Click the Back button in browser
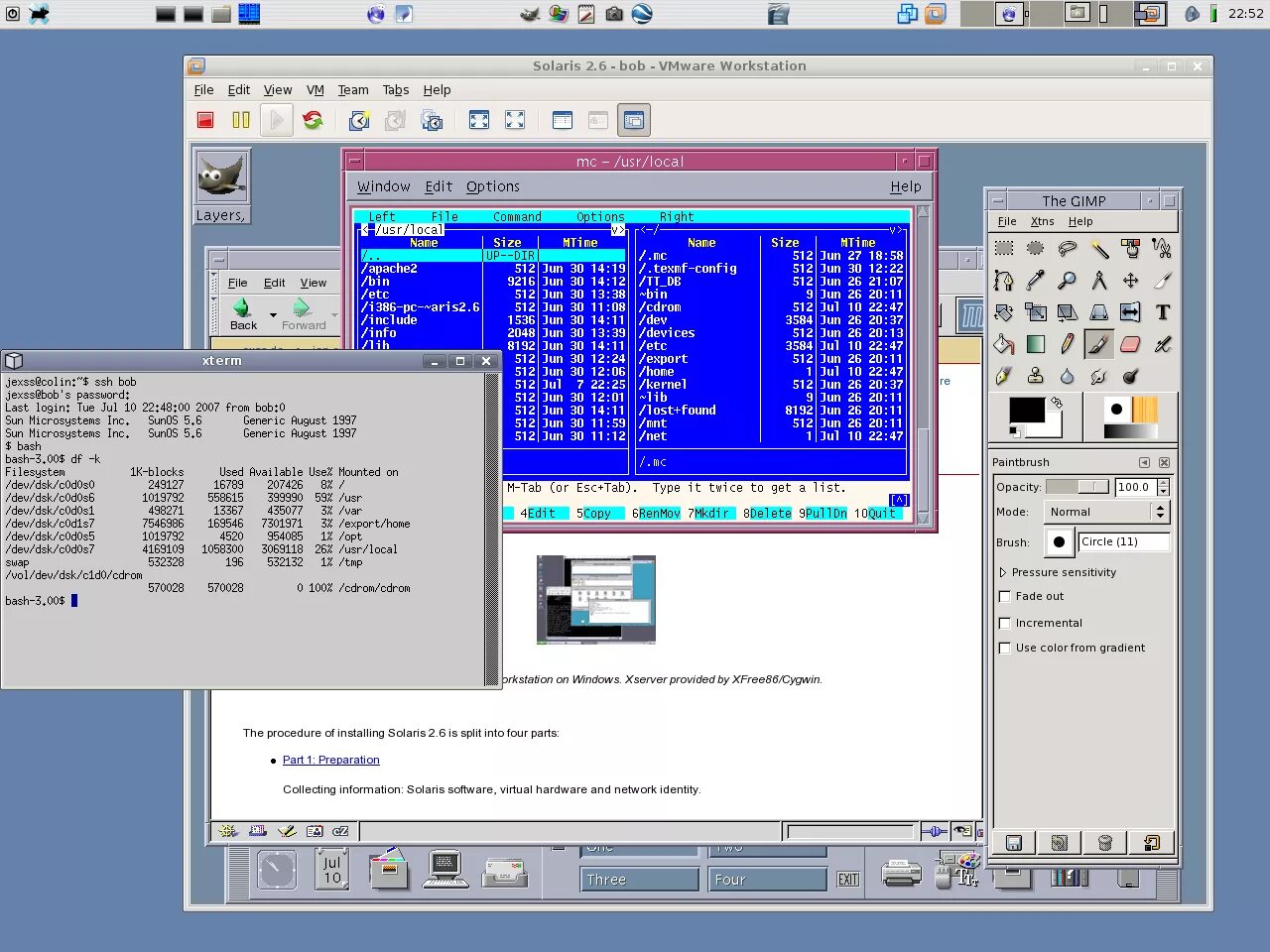1270x952 pixels. coord(243,313)
